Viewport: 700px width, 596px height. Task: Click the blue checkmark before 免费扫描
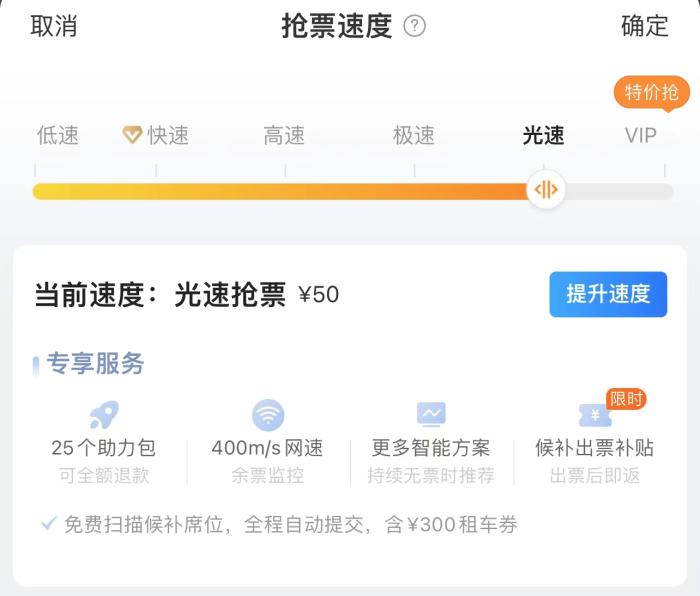click(x=48, y=524)
